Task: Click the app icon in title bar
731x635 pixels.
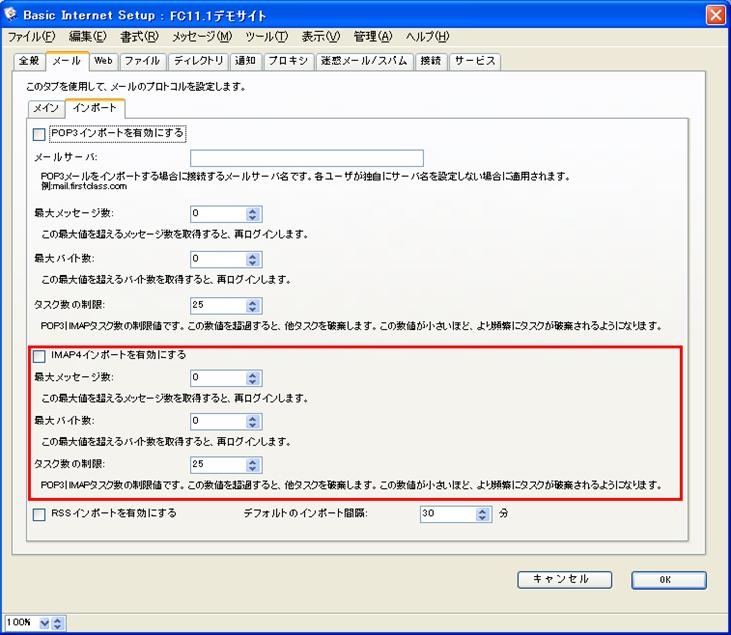Action: point(12,15)
